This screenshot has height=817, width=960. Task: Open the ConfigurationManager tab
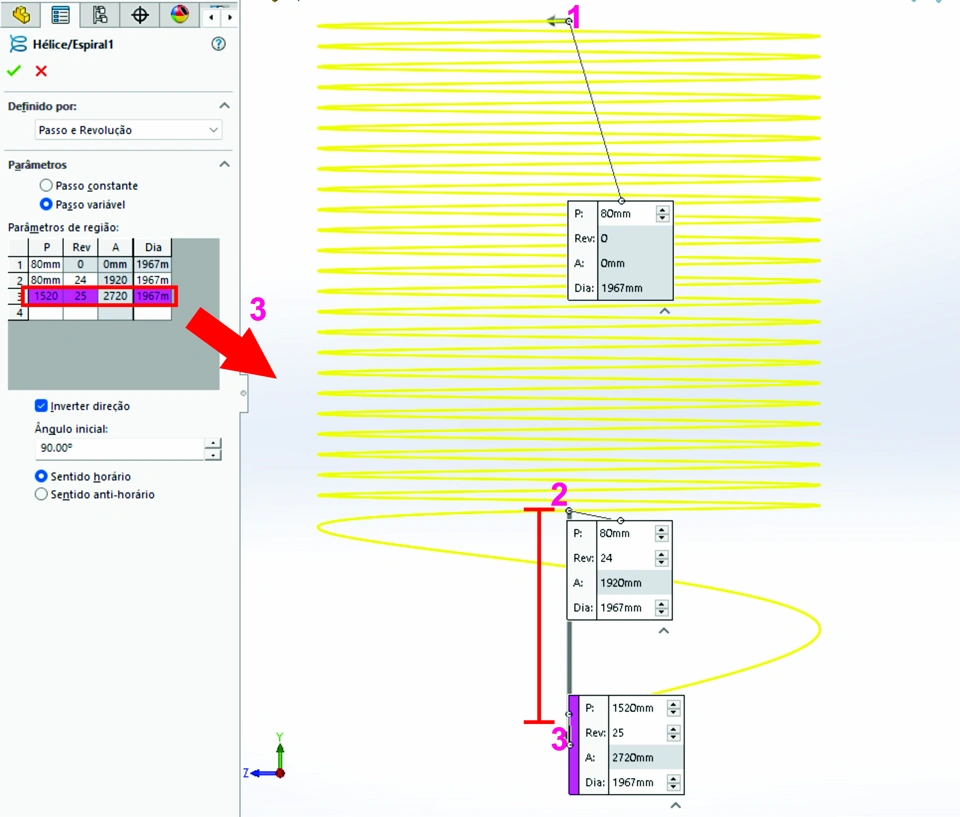coord(100,14)
